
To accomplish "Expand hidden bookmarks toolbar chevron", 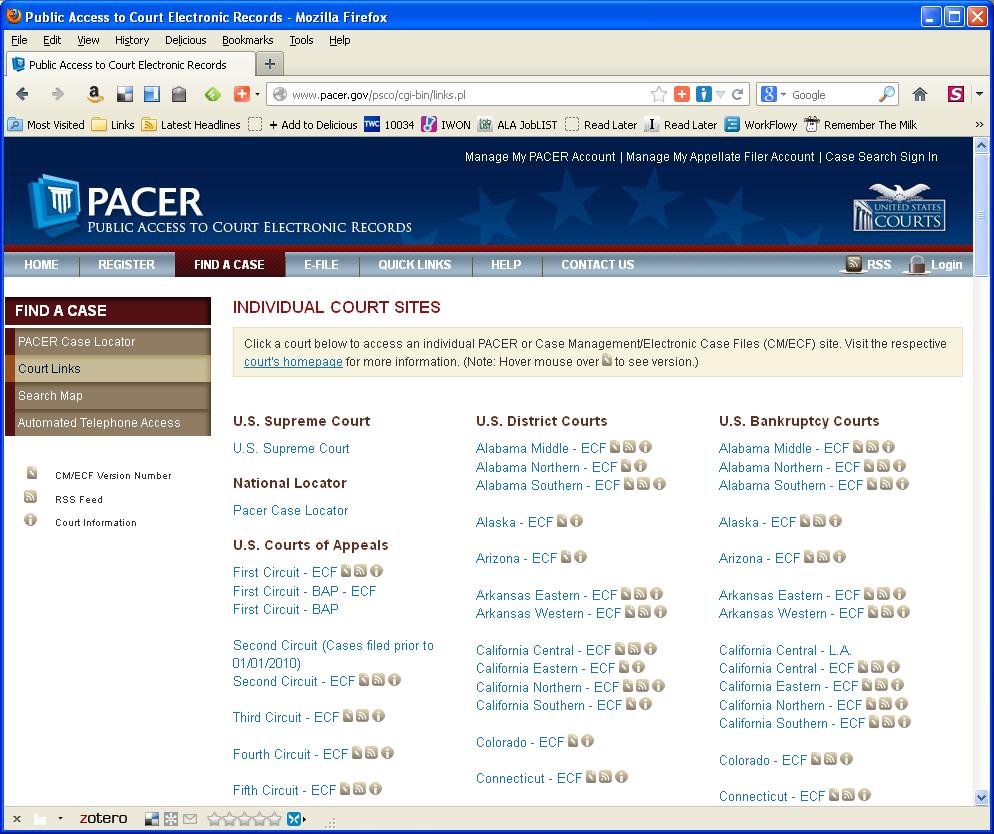I will [x=979, y=125].
